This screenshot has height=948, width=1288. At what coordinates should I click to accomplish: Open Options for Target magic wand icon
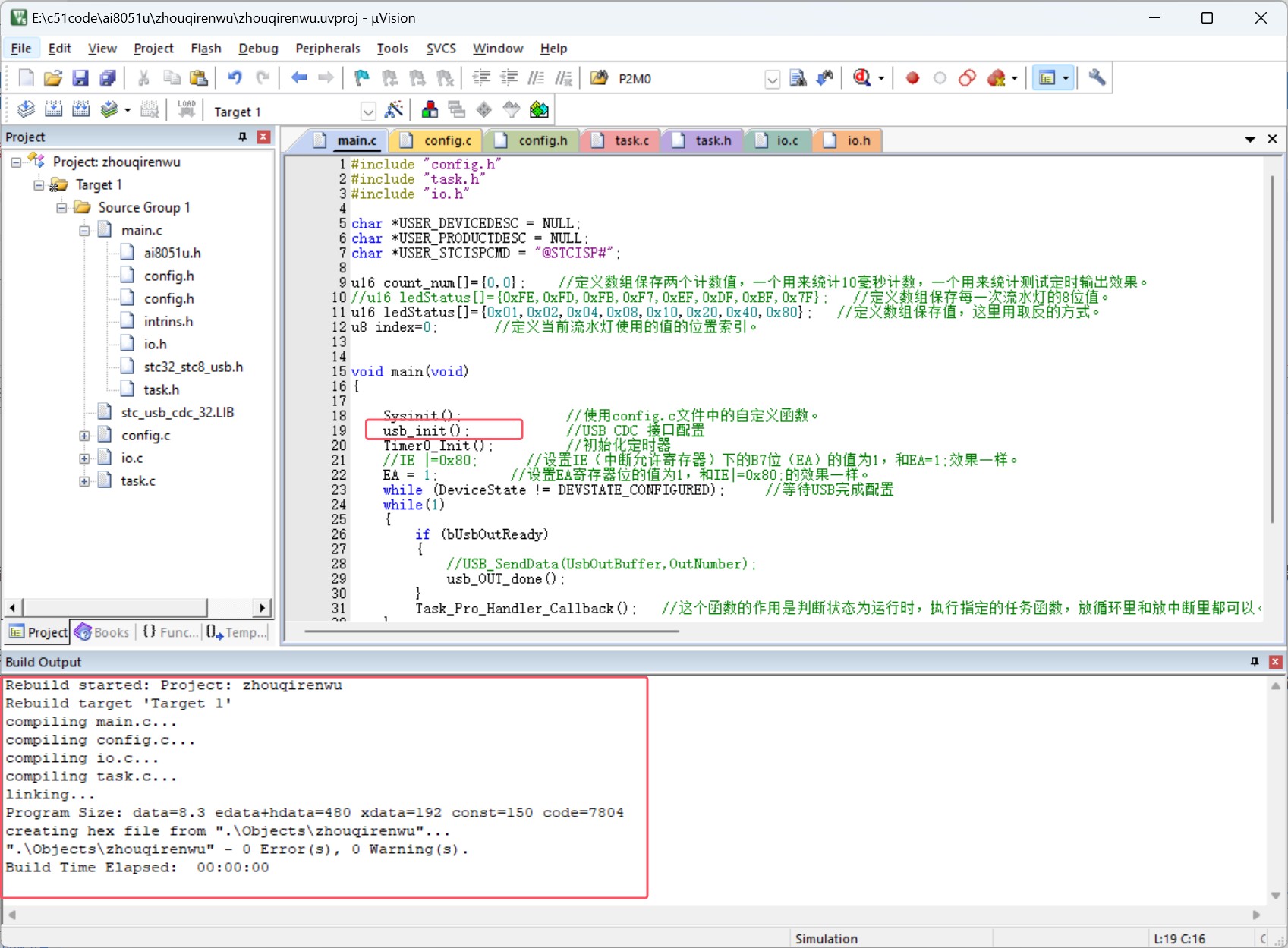[394, 110]
